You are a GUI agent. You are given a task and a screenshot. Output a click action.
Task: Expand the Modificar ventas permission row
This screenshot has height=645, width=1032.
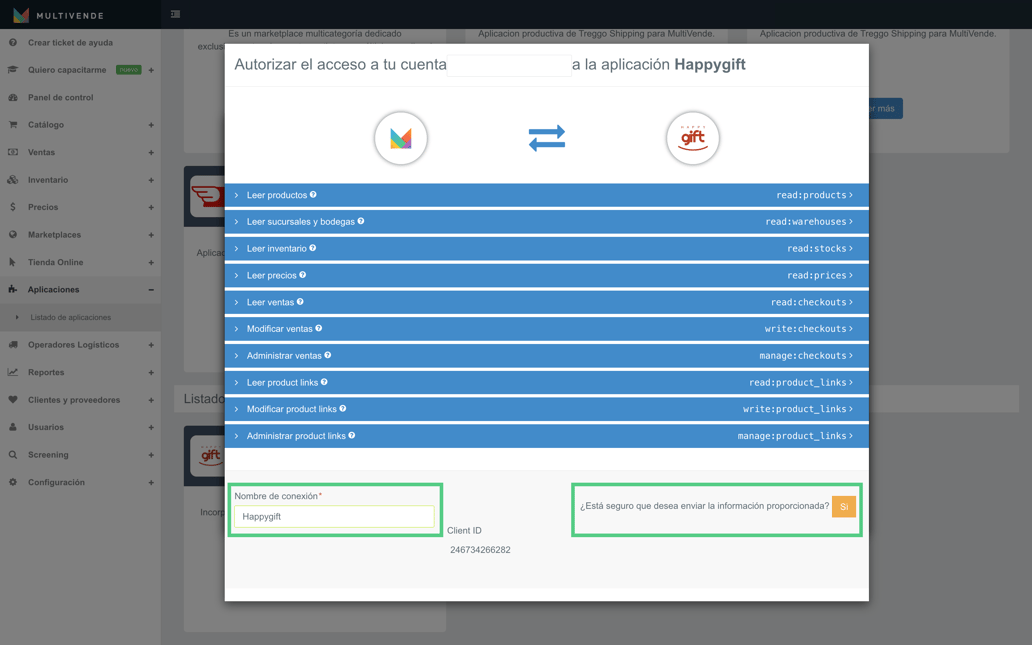click(546, 328)
